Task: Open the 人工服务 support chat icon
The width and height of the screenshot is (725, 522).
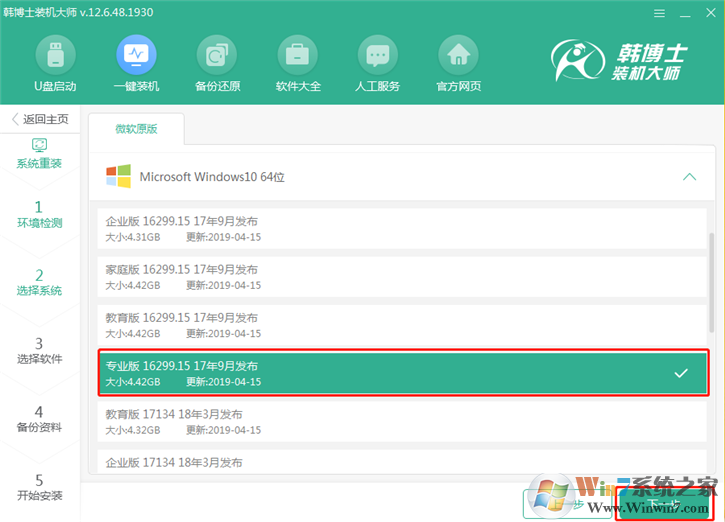Action: [378, 55]
